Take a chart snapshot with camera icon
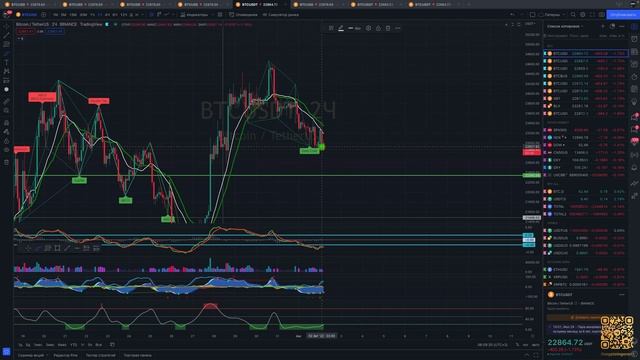The height and width of the screenshot is (360, 640). pyautogui.click(x=602, y=15)
